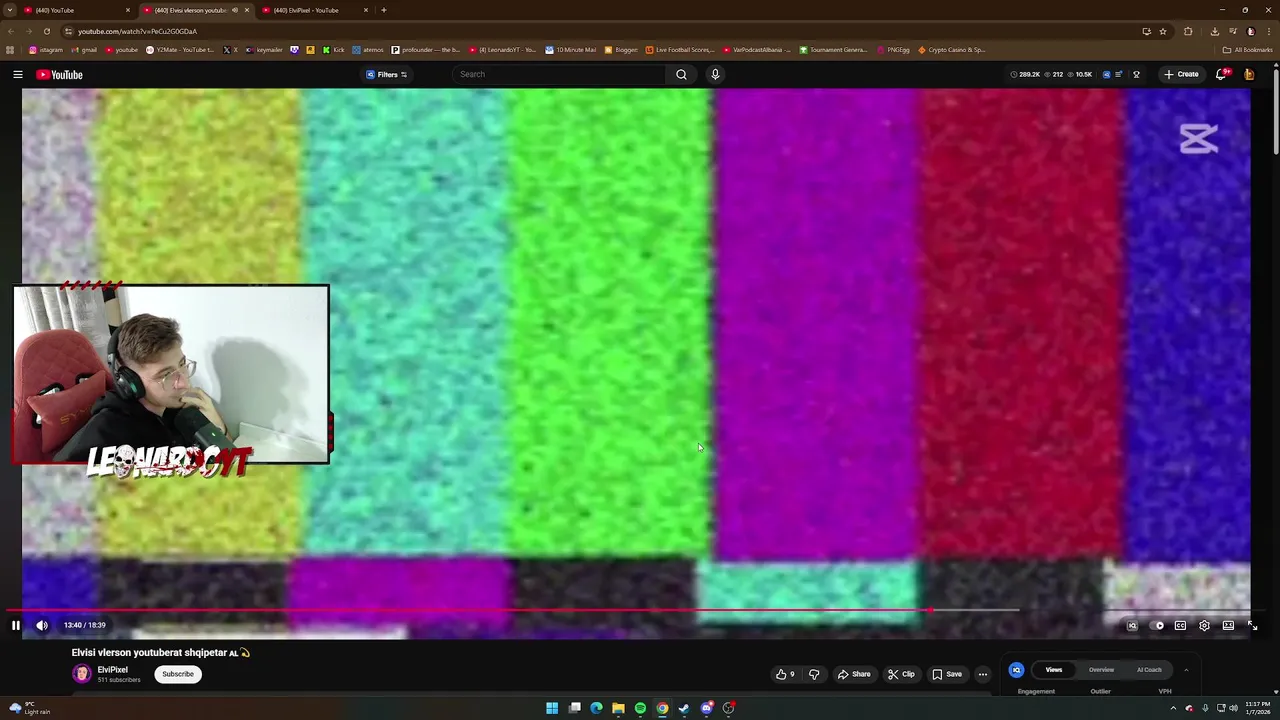This screenshot has width=1280, height=720.
Task: Like the video with thumbs up
Action: click(x=786, y=674)
